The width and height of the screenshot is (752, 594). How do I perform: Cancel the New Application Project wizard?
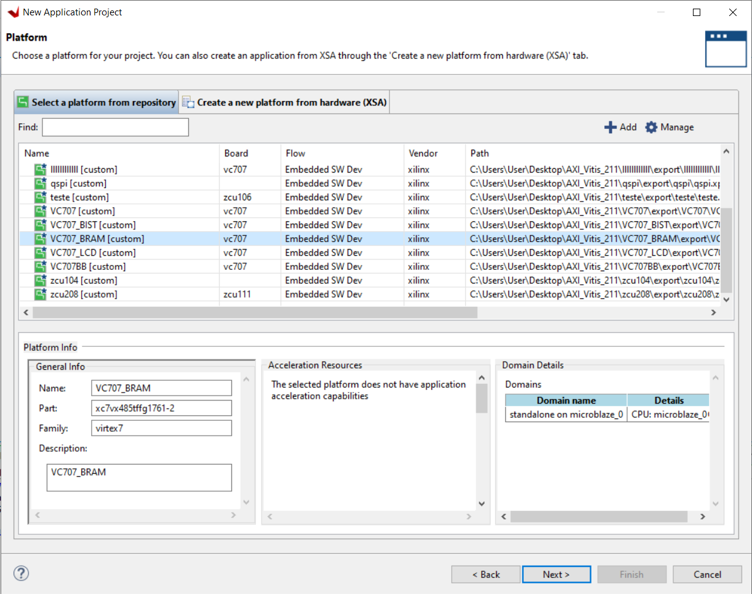coord(707,574)
